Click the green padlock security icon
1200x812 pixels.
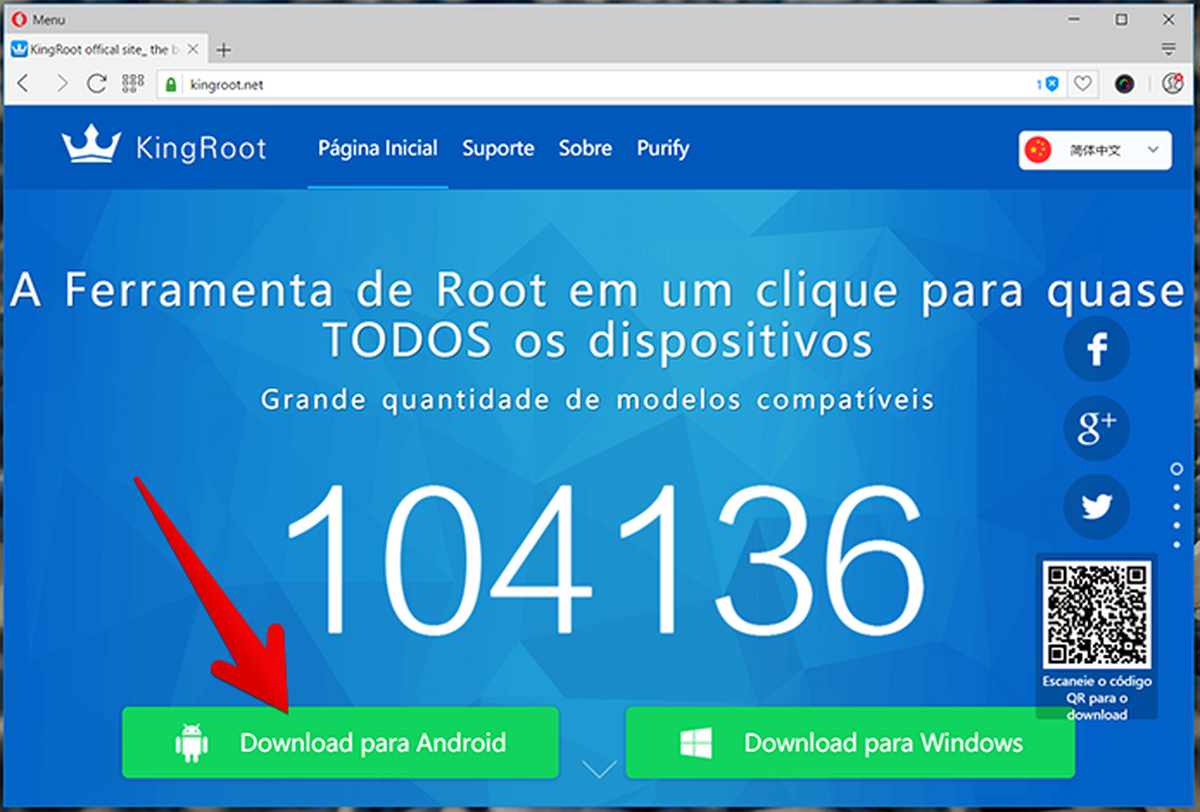(170, 85)
